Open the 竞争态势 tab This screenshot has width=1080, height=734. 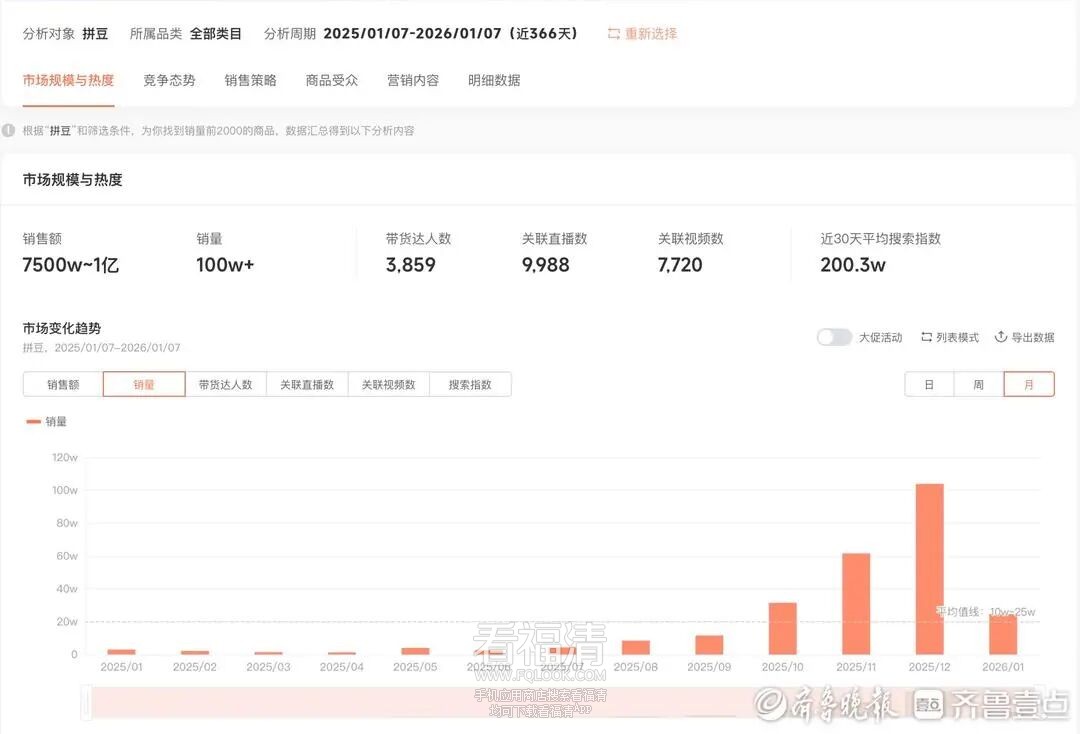169,80
